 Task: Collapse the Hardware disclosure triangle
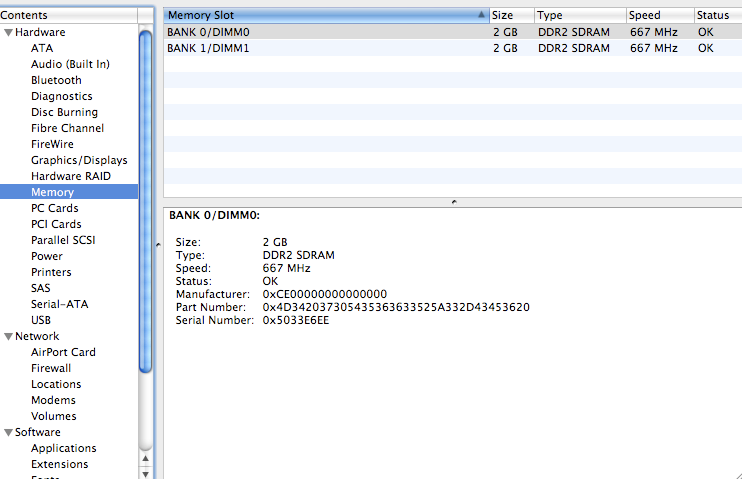pos(8,32)
